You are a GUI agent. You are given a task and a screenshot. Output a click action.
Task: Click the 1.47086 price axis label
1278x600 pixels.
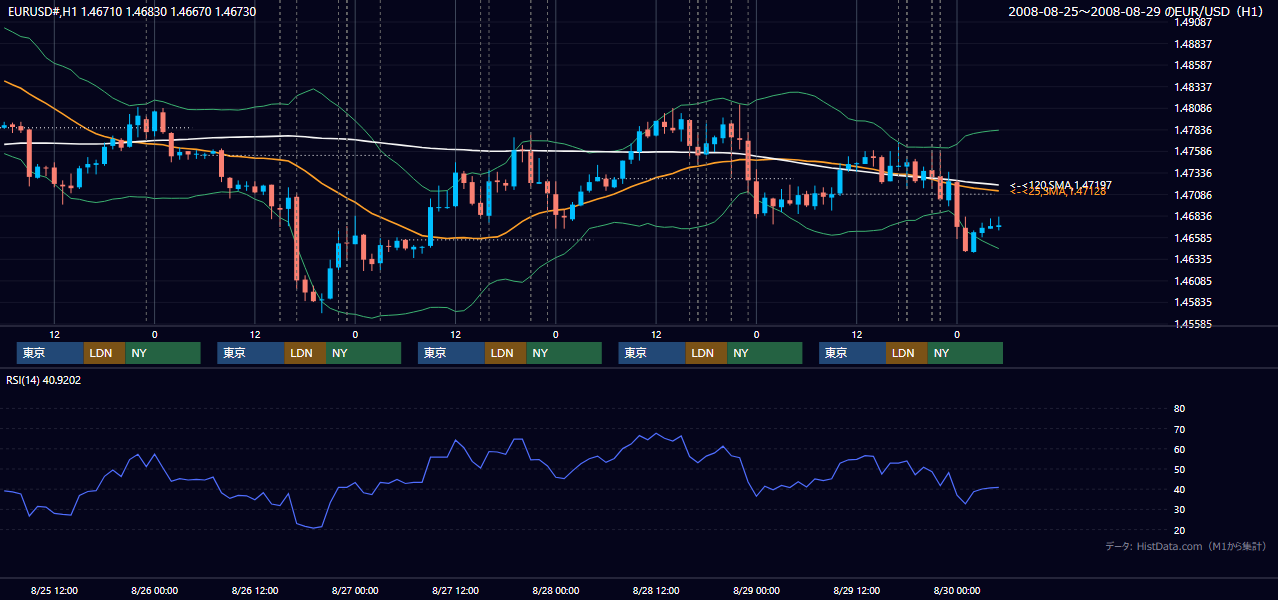[1195, 195]
